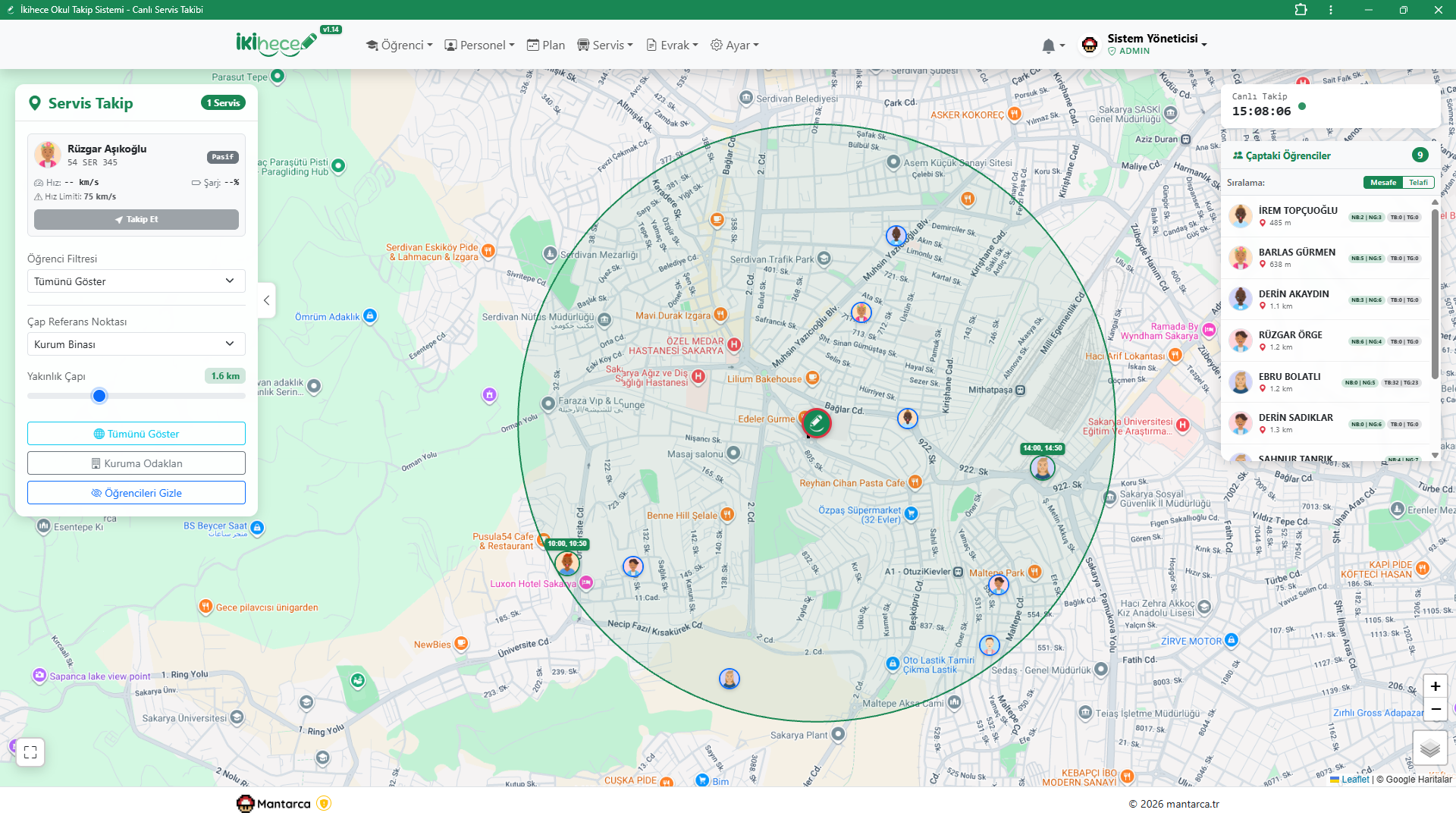
Task: Click the ikihece logo
Action: click(x=276, y=43)
